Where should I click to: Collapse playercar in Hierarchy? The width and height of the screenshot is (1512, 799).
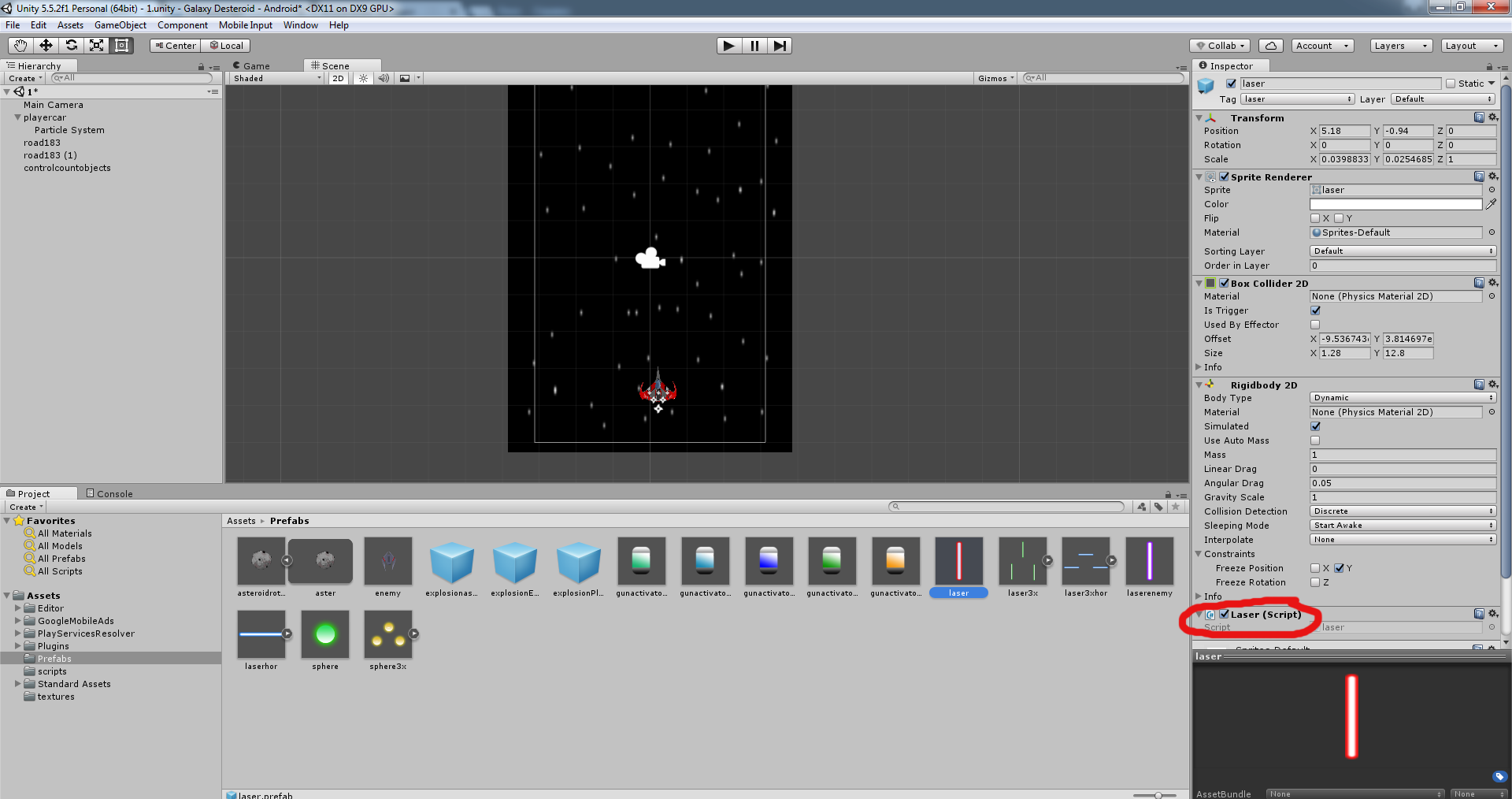pos(17,117)
